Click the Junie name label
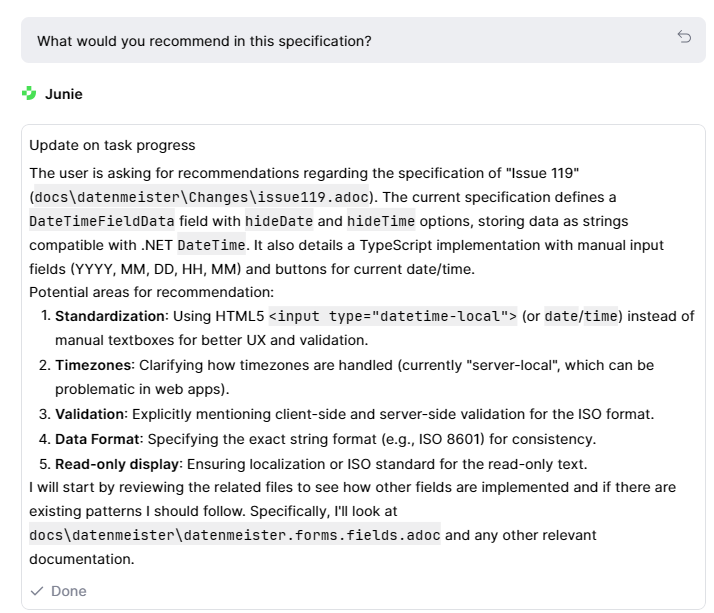Screen dimensions: 714x613 (x=64, y=94)
